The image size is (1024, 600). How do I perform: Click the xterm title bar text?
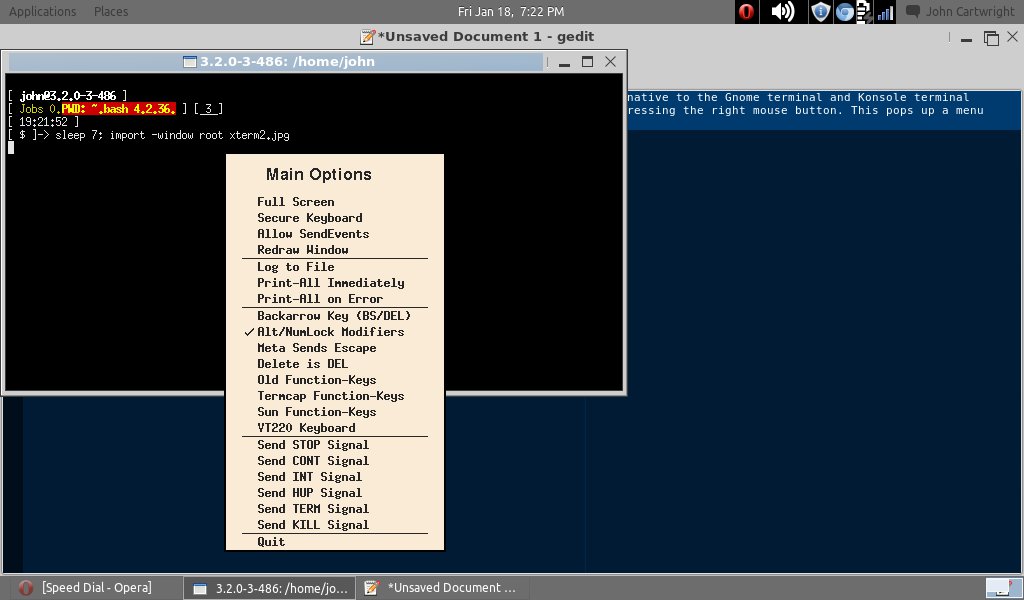287,62
